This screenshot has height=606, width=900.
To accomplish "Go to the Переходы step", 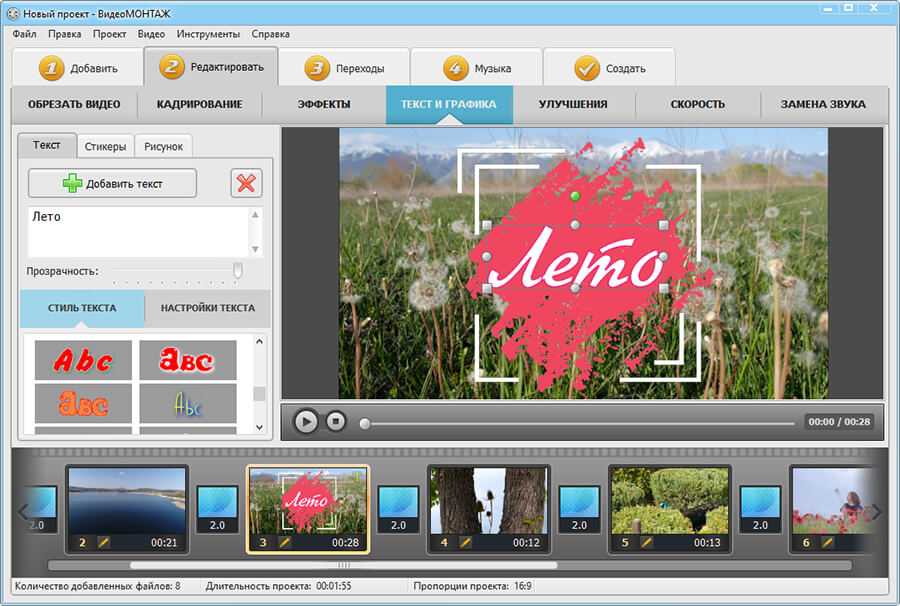I will (x=344, y=69).
